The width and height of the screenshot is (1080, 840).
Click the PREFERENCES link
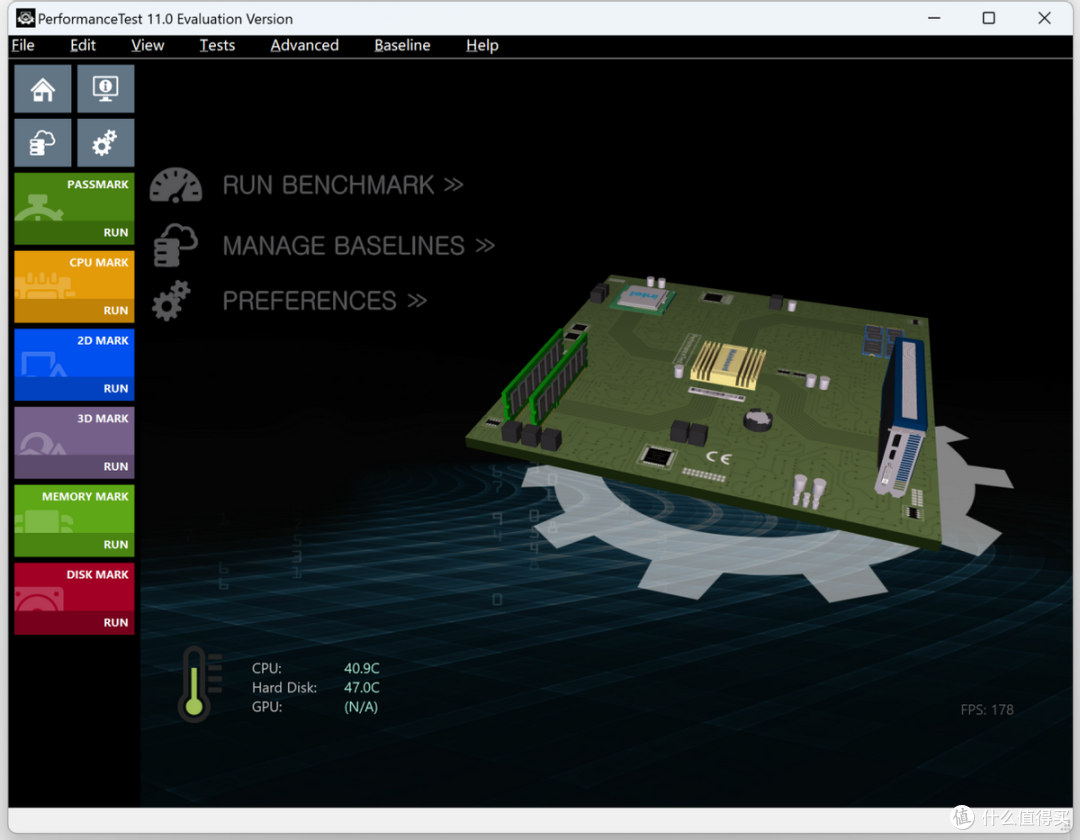click(x=325, y=301)
